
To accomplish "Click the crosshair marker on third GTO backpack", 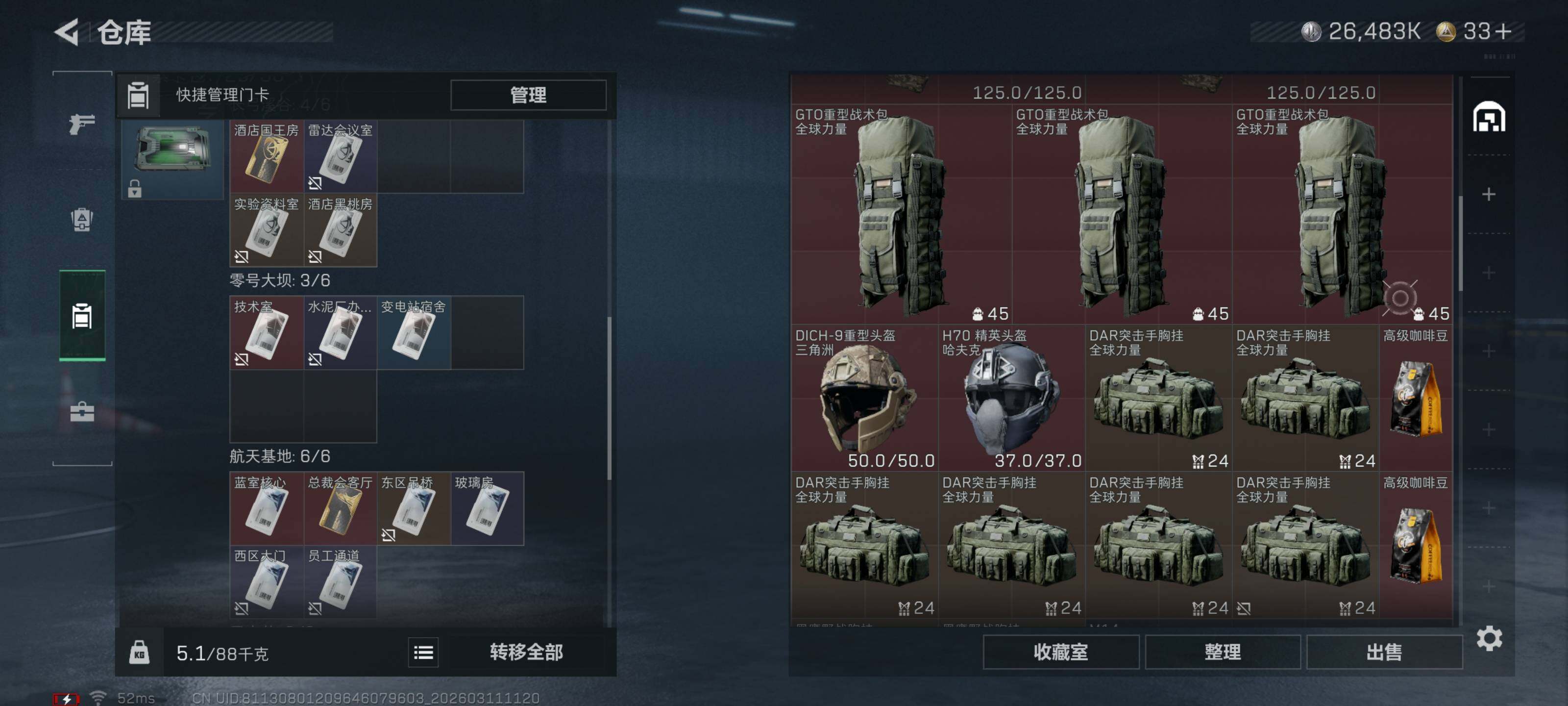I will click(x=1399, y=298).
